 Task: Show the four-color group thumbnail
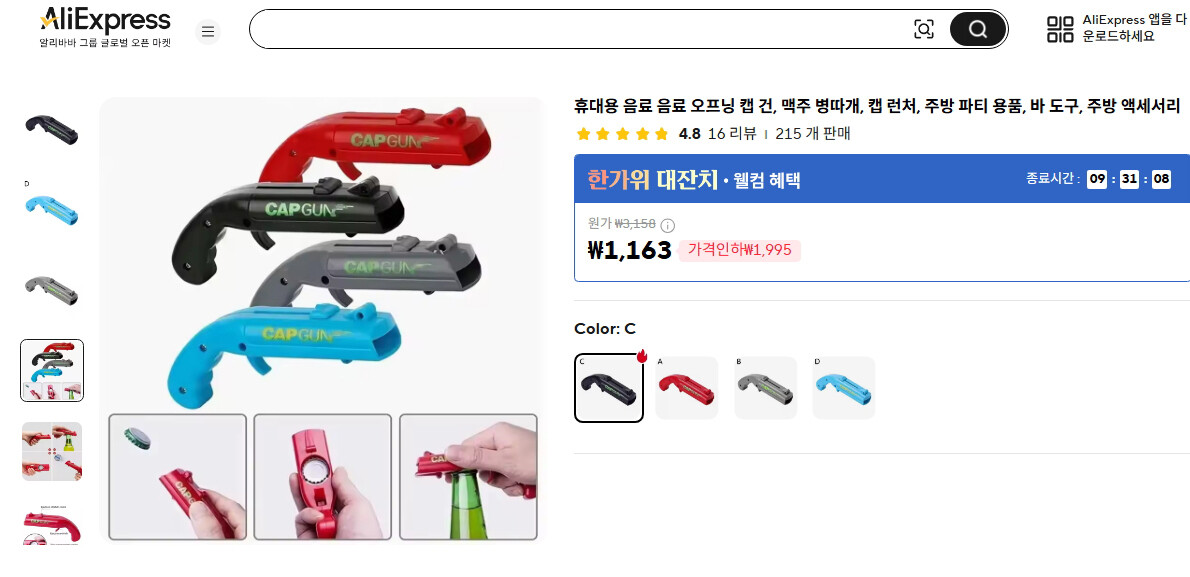(52, 370)
